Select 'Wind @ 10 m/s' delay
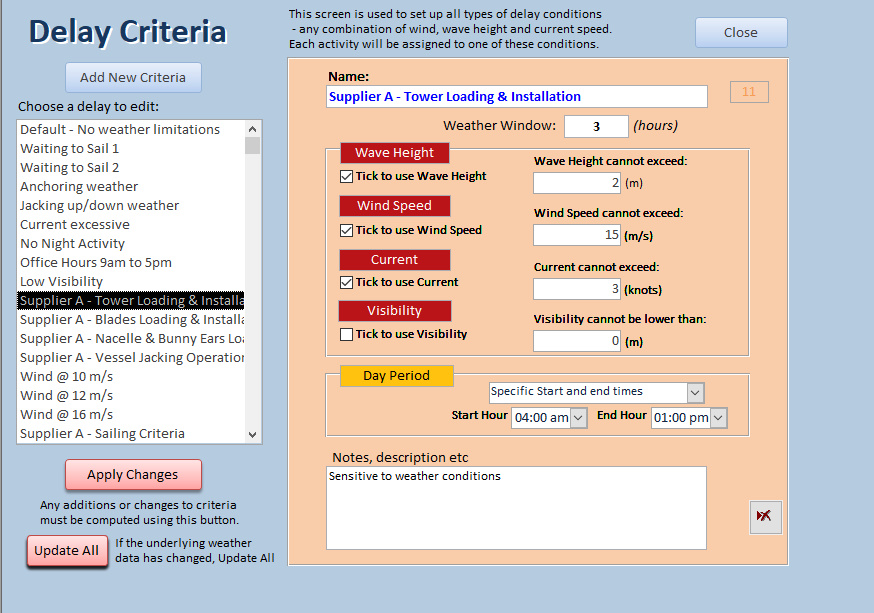 tap(131, 376)
